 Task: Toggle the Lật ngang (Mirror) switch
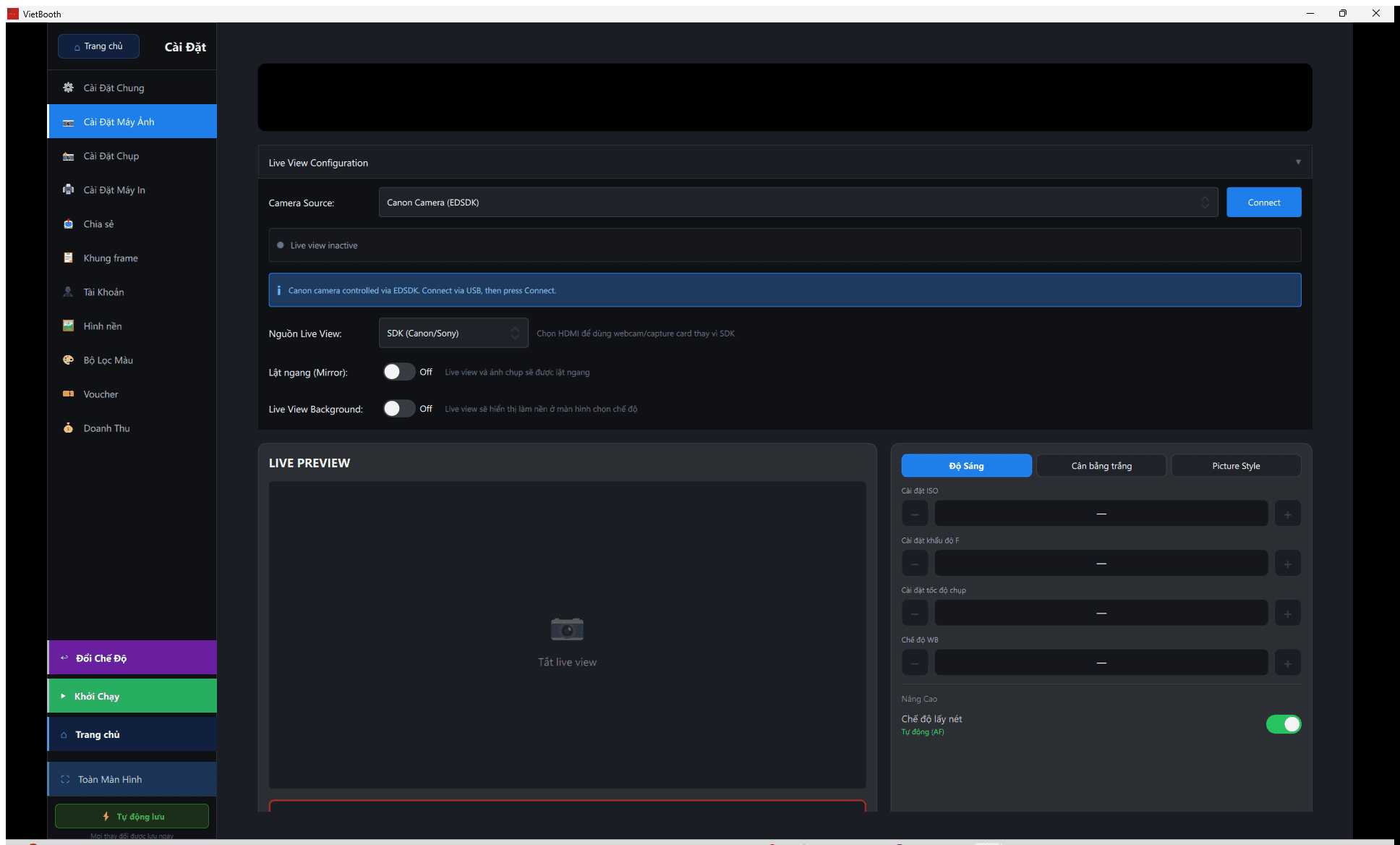click(x=399, y=372)
